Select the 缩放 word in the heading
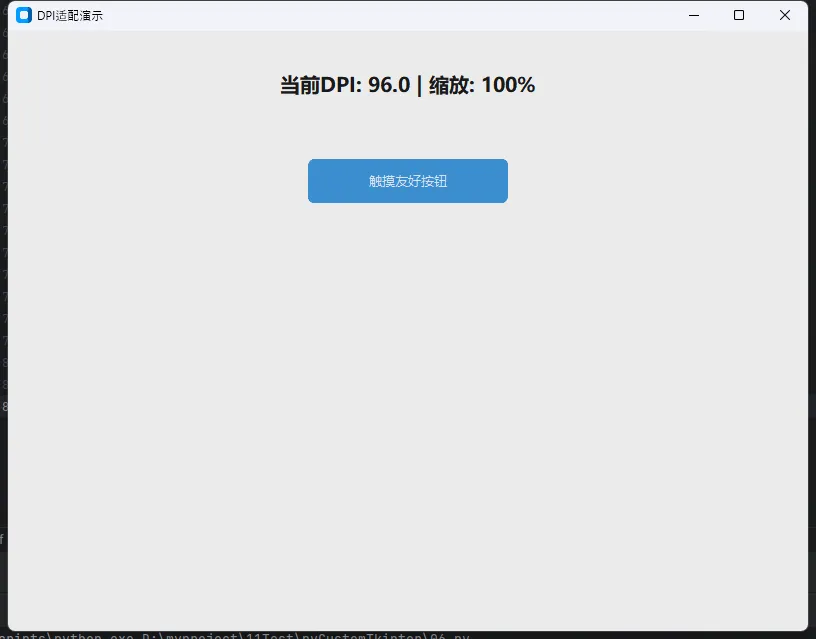The width and height of the screenshot is (816, 639). pyautogui.click(x=450, y=86)
